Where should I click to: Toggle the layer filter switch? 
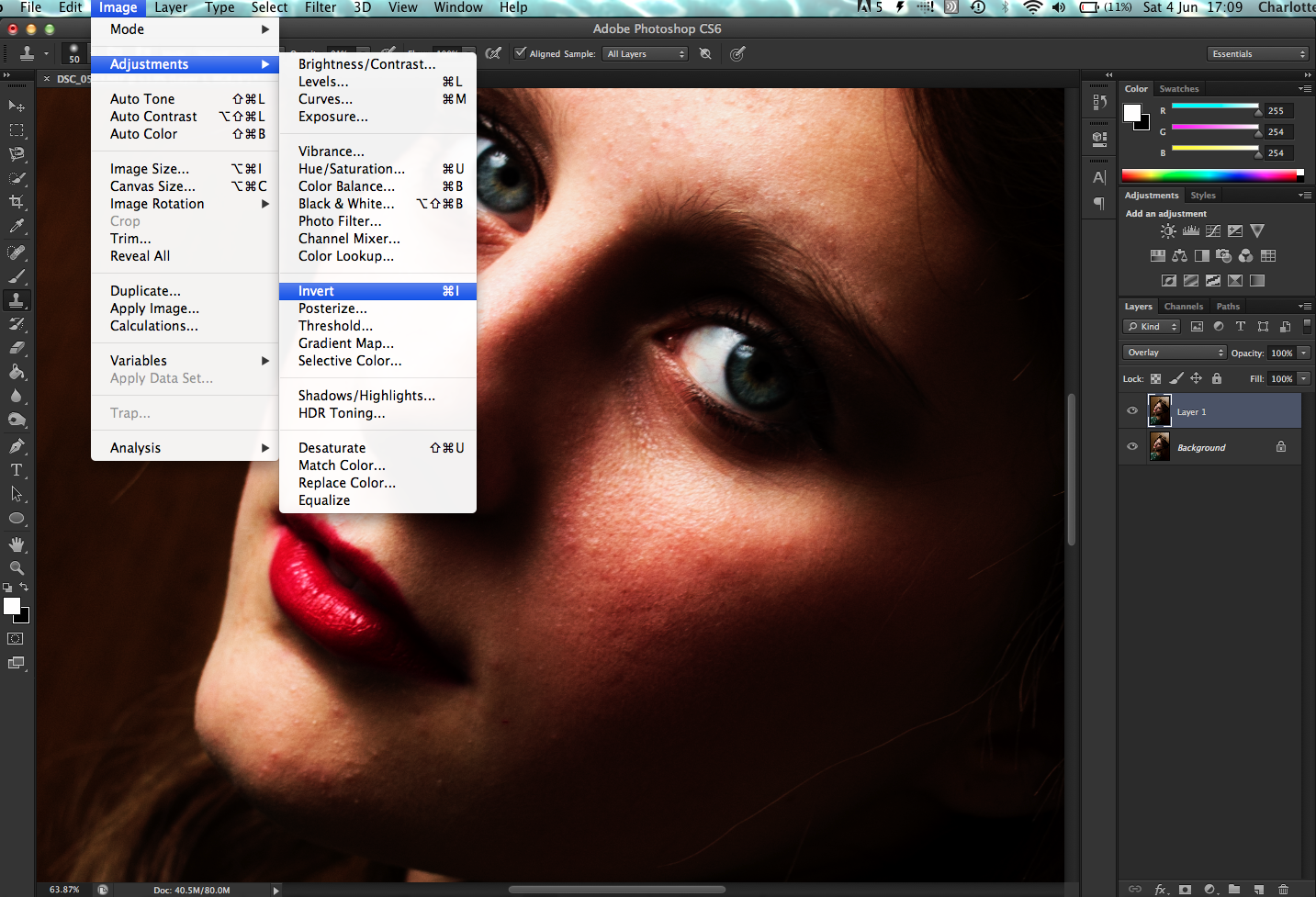pos(1307,326)
